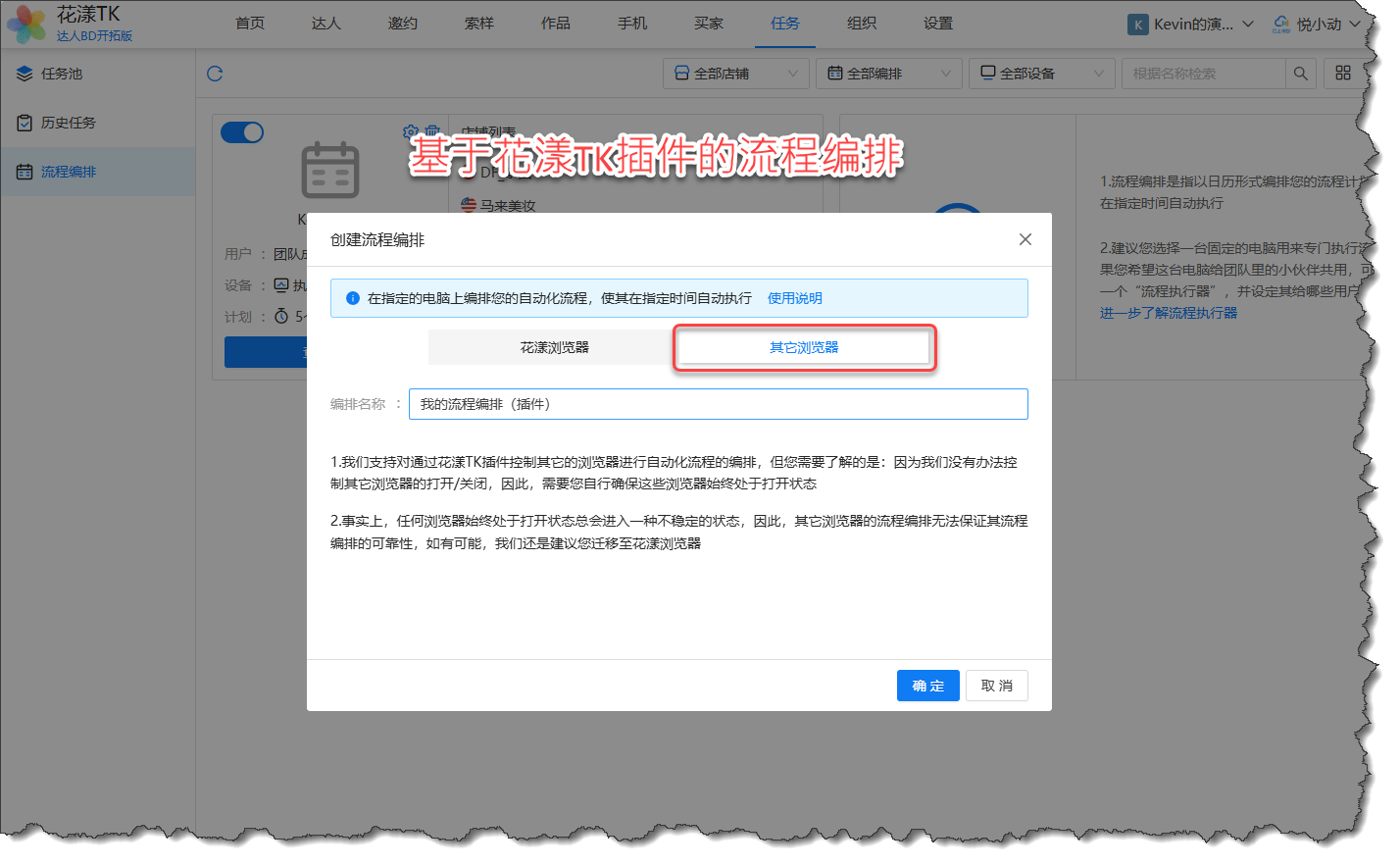Toggle the flow schedule enable switch

click(x=242, y=132)
